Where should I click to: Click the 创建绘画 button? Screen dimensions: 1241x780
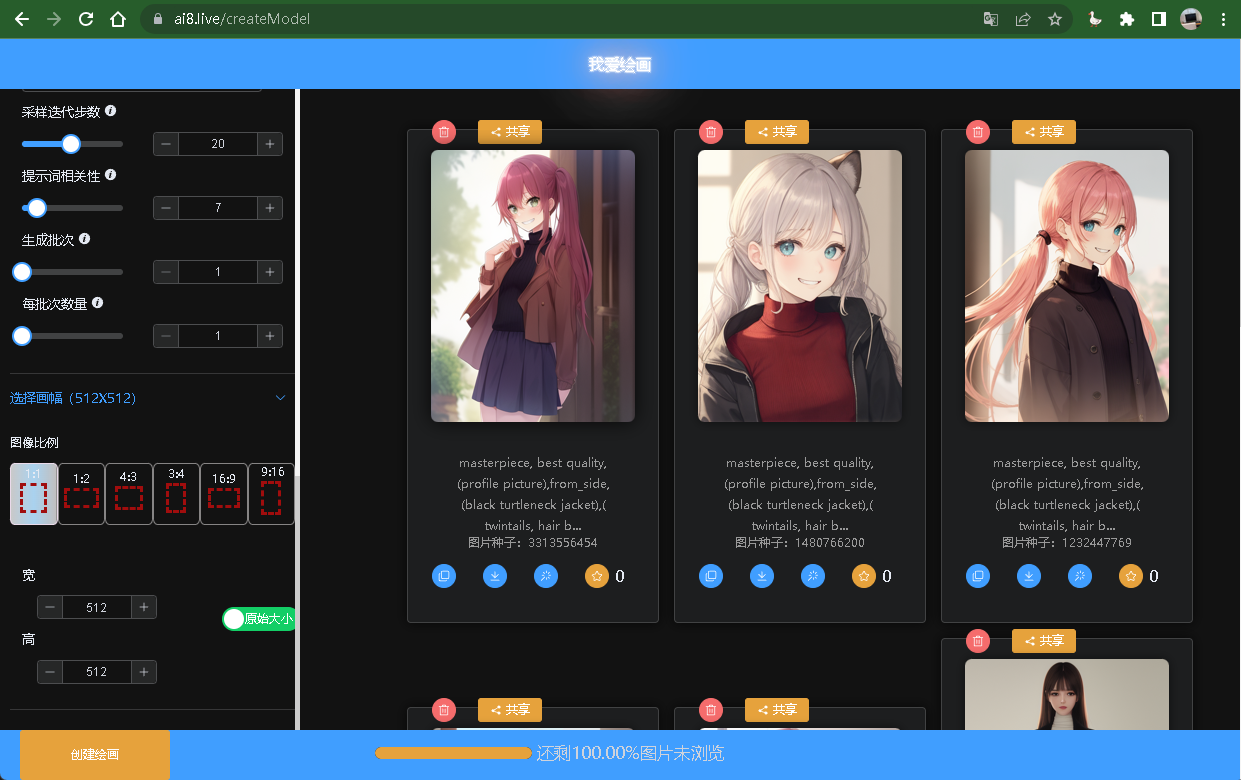coord(95,754)
